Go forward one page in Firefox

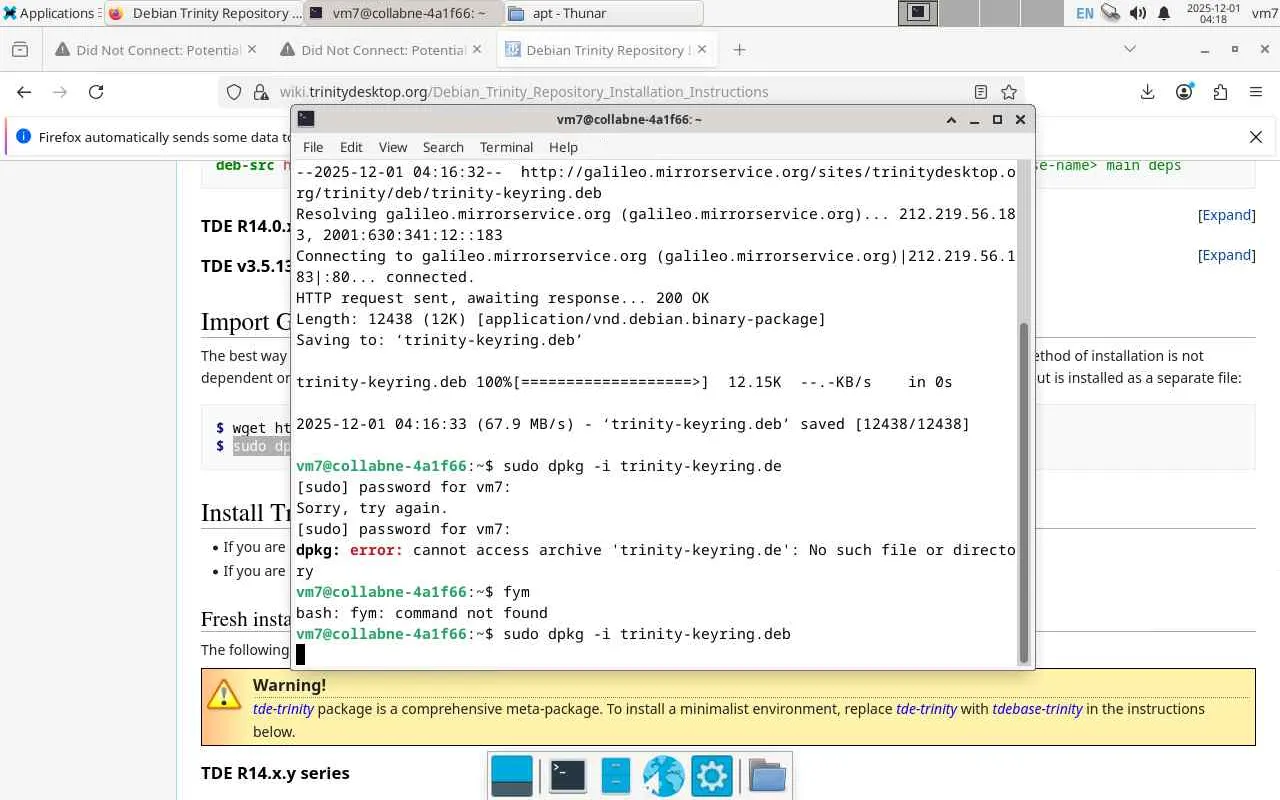pos(60,92)
